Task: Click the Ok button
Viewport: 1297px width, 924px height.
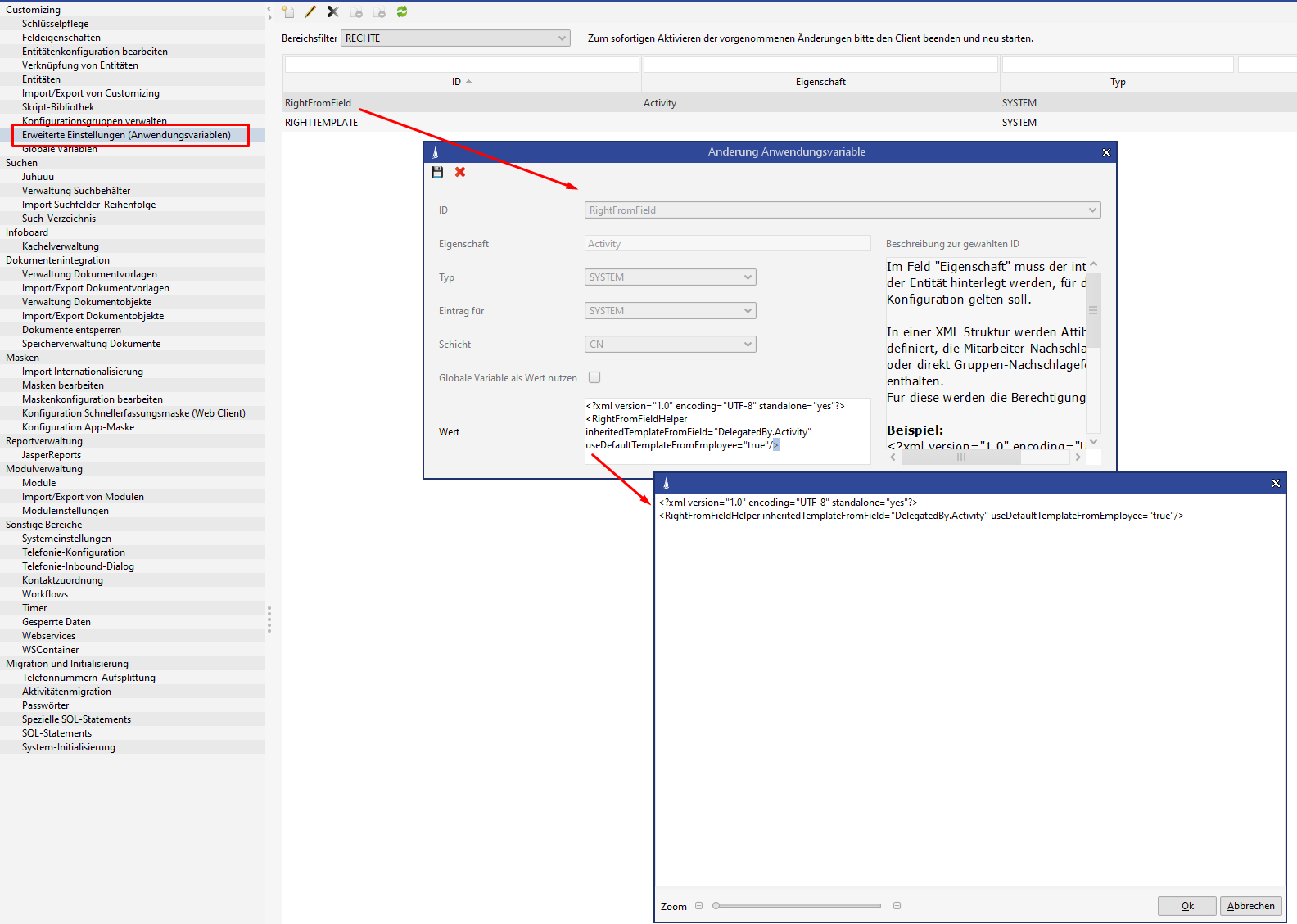Action: click(x=1186, y=906)
